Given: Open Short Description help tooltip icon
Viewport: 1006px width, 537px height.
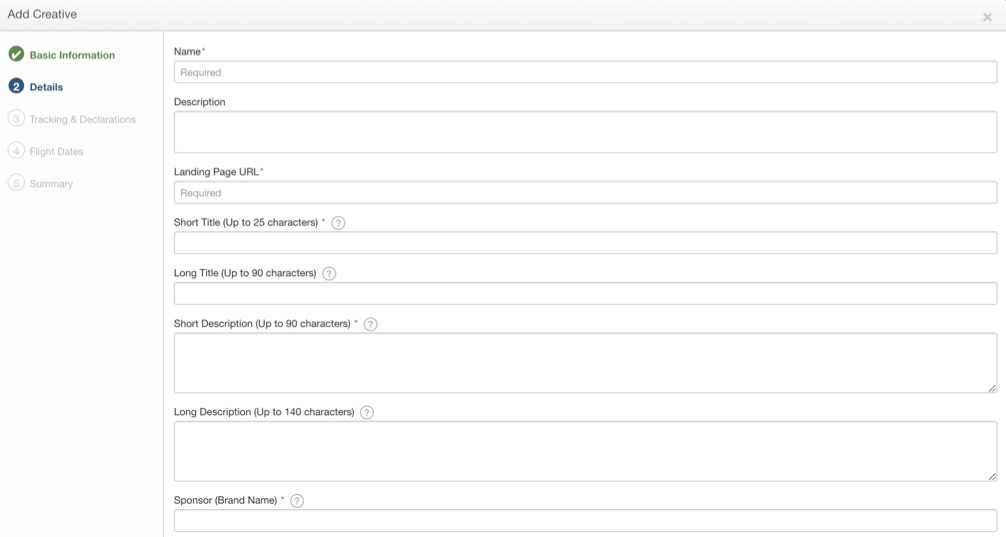Looking at the screenshot, I should coord(370,324).
